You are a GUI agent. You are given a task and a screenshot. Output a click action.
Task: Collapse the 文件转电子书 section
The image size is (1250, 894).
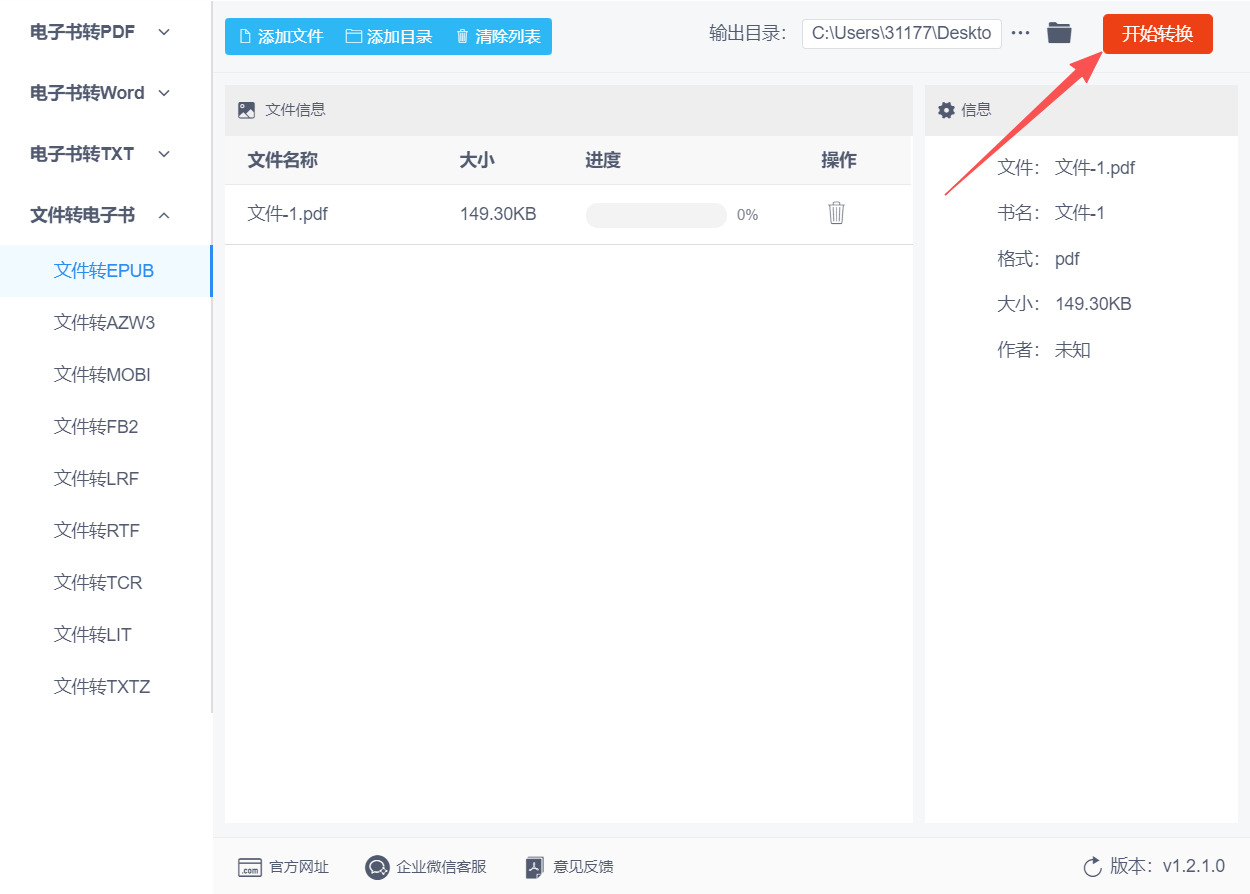(100, 215)
